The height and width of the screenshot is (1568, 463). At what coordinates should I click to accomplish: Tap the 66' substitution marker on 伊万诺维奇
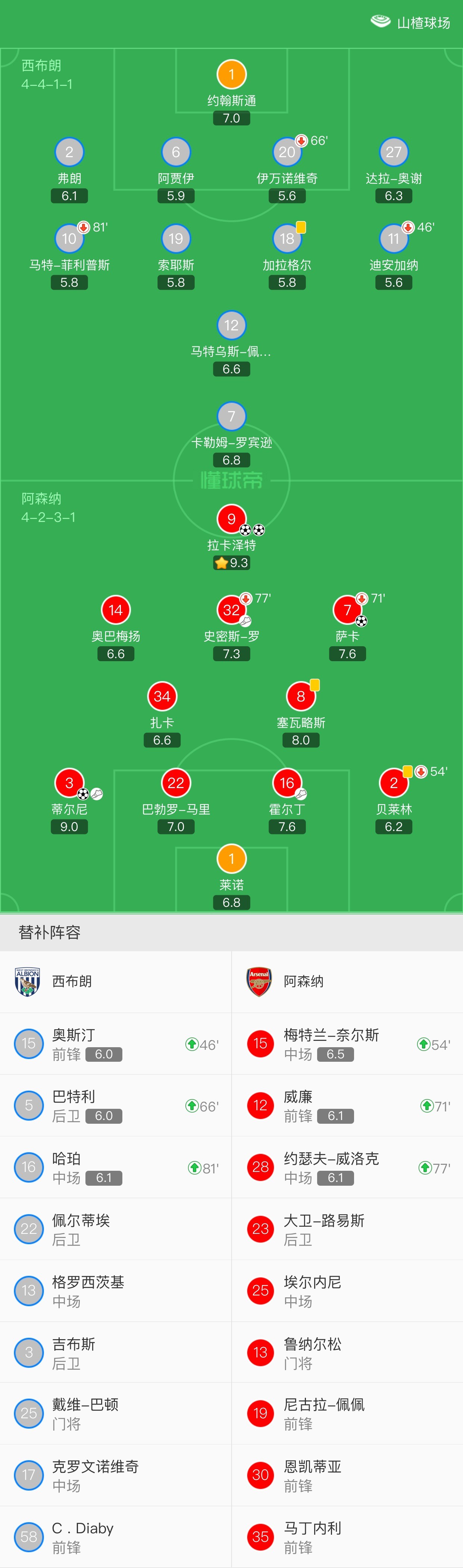click(312, 141)
